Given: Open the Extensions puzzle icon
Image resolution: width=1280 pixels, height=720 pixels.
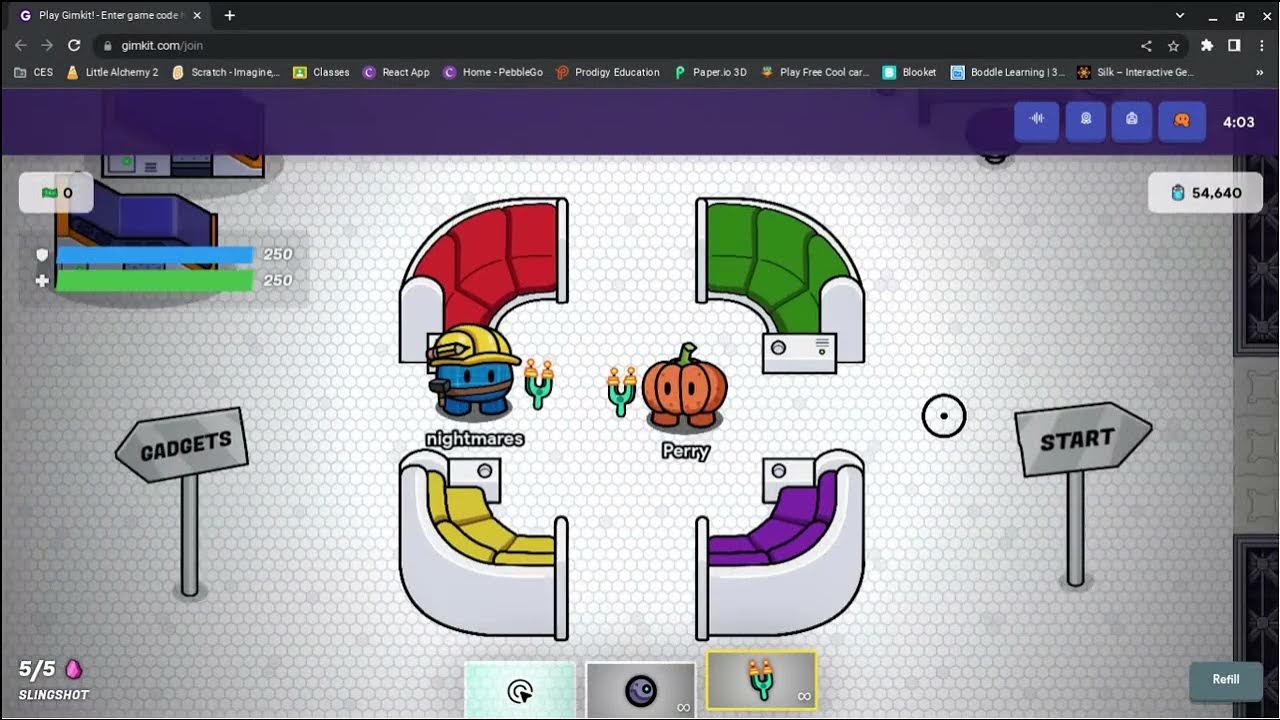Looking at the screenshot, I should click(1207, 45).
